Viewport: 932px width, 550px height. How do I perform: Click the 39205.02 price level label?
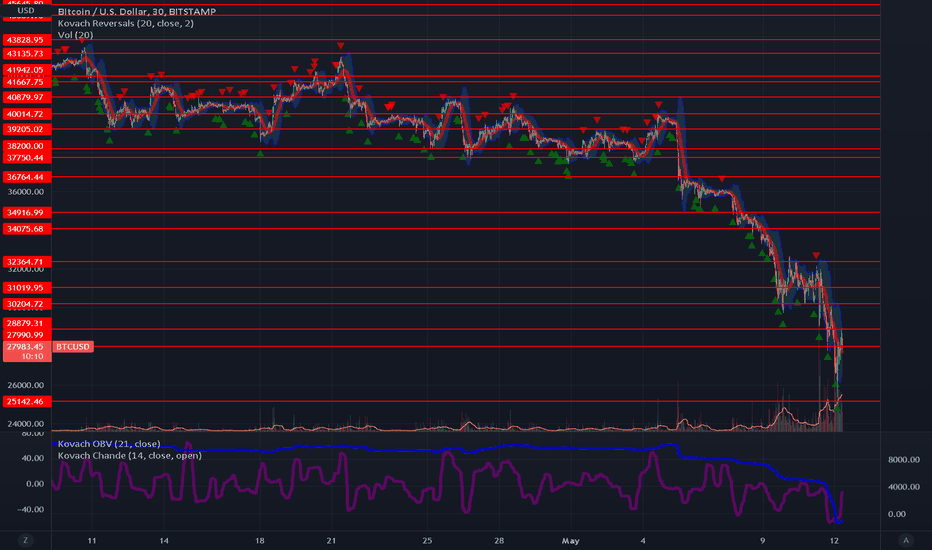[x=27, y=129]
